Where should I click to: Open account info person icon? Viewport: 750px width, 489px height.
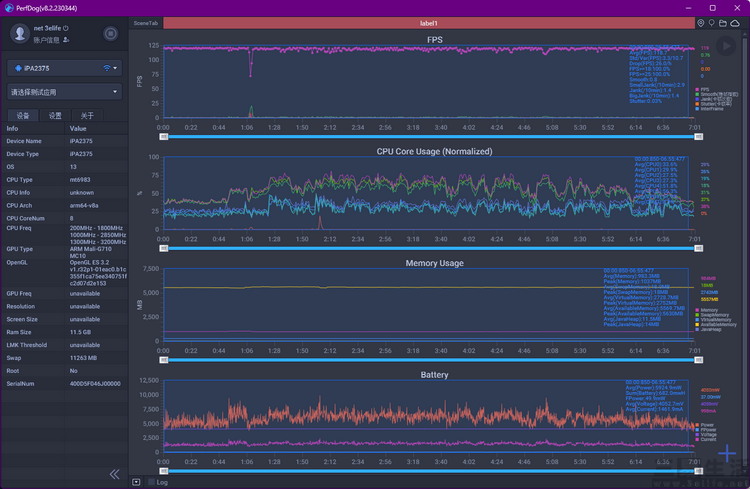click(x=66, y=40)
